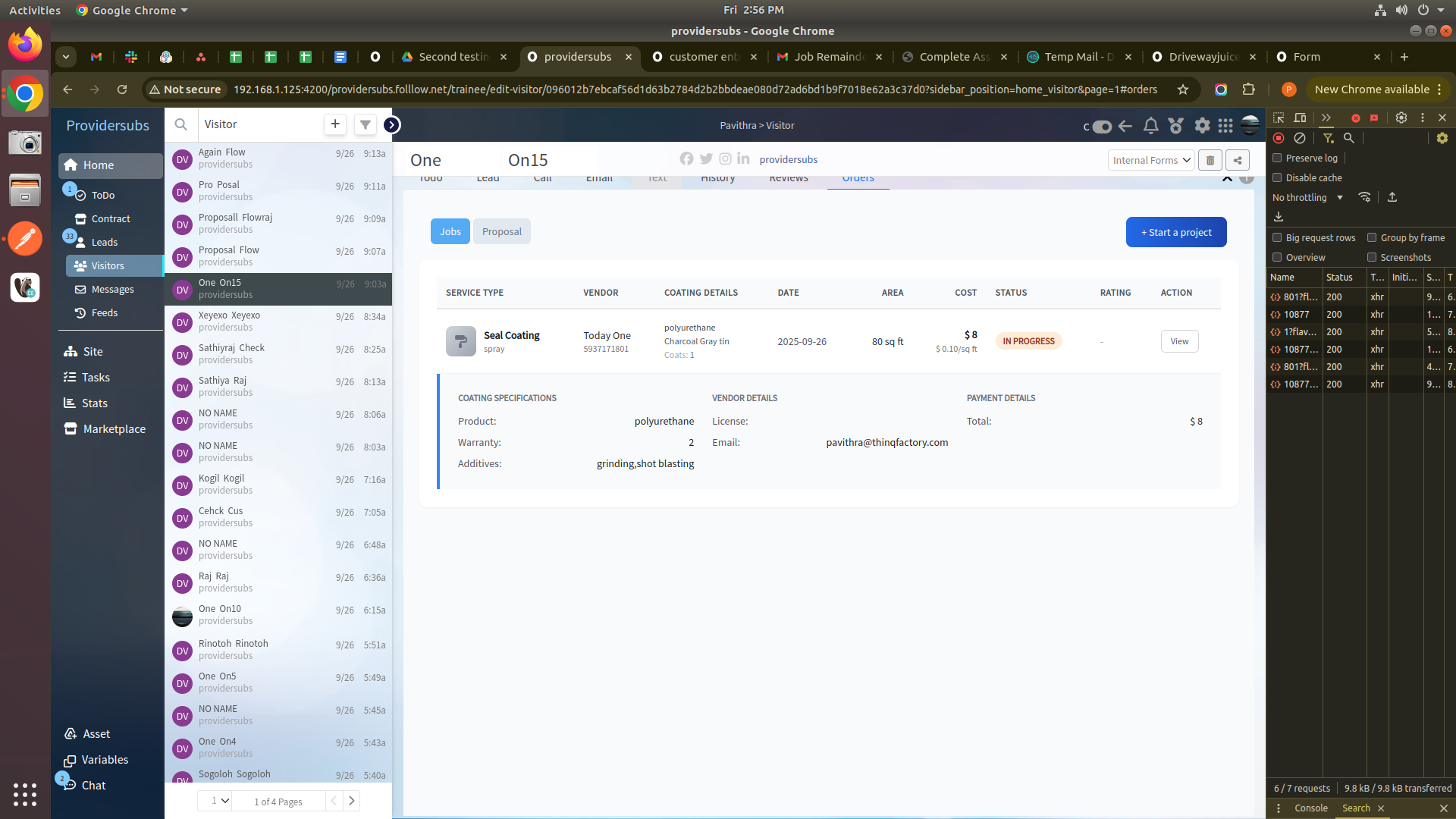This screenshot has height=819, width=1456.
Task: Toggle the switch in the app header
Action: tap(1102, 127)
